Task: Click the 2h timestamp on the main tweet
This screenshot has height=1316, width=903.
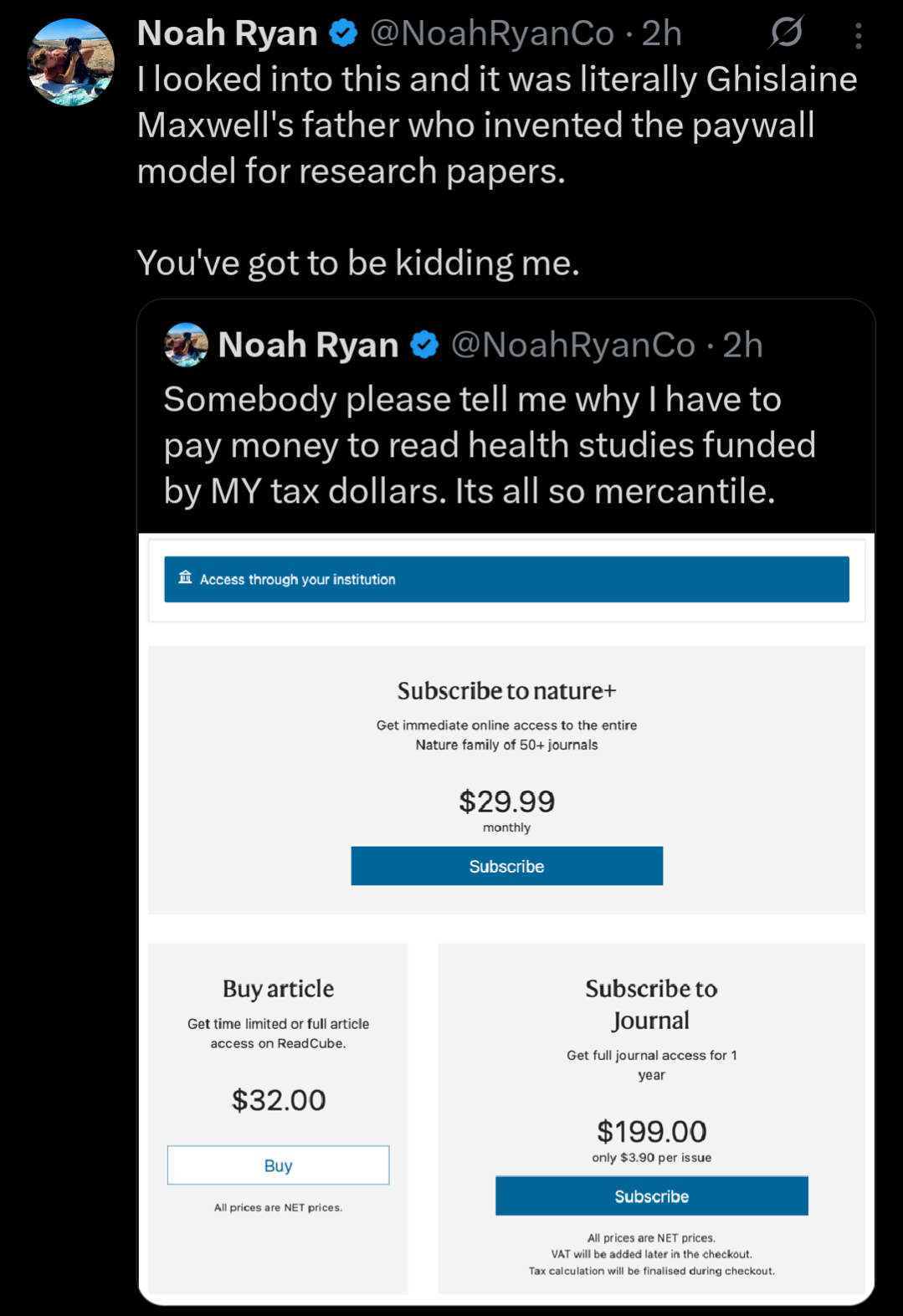Action: coord(661,33)
